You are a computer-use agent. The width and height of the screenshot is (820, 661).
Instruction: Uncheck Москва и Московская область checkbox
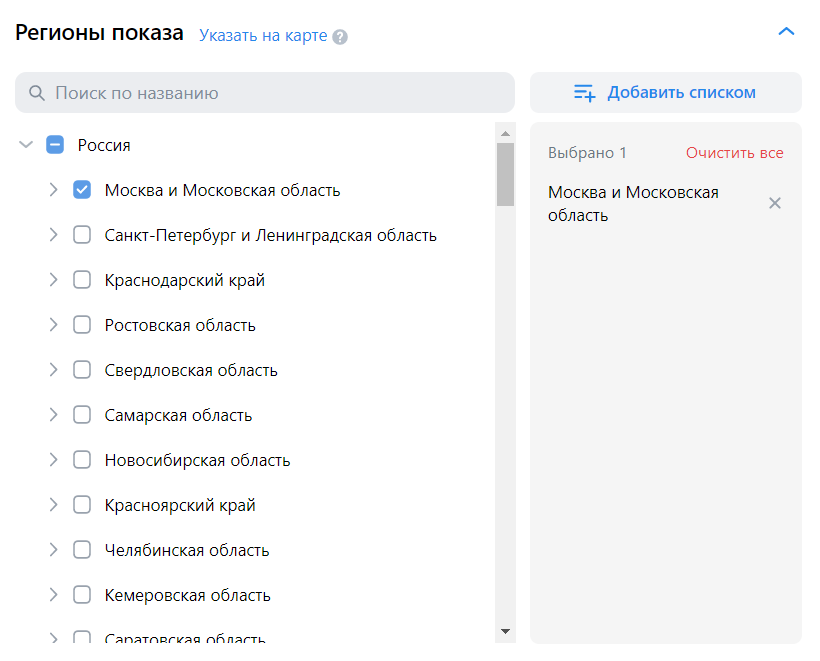(82, 190)
